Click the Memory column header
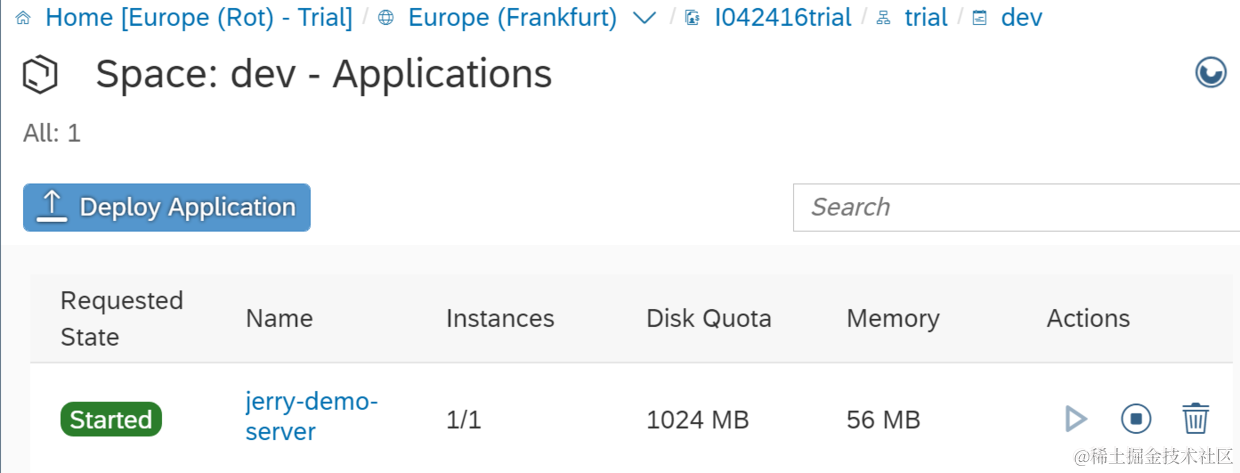The width and height of the screenshot is (1240, 473). [893, 318]
